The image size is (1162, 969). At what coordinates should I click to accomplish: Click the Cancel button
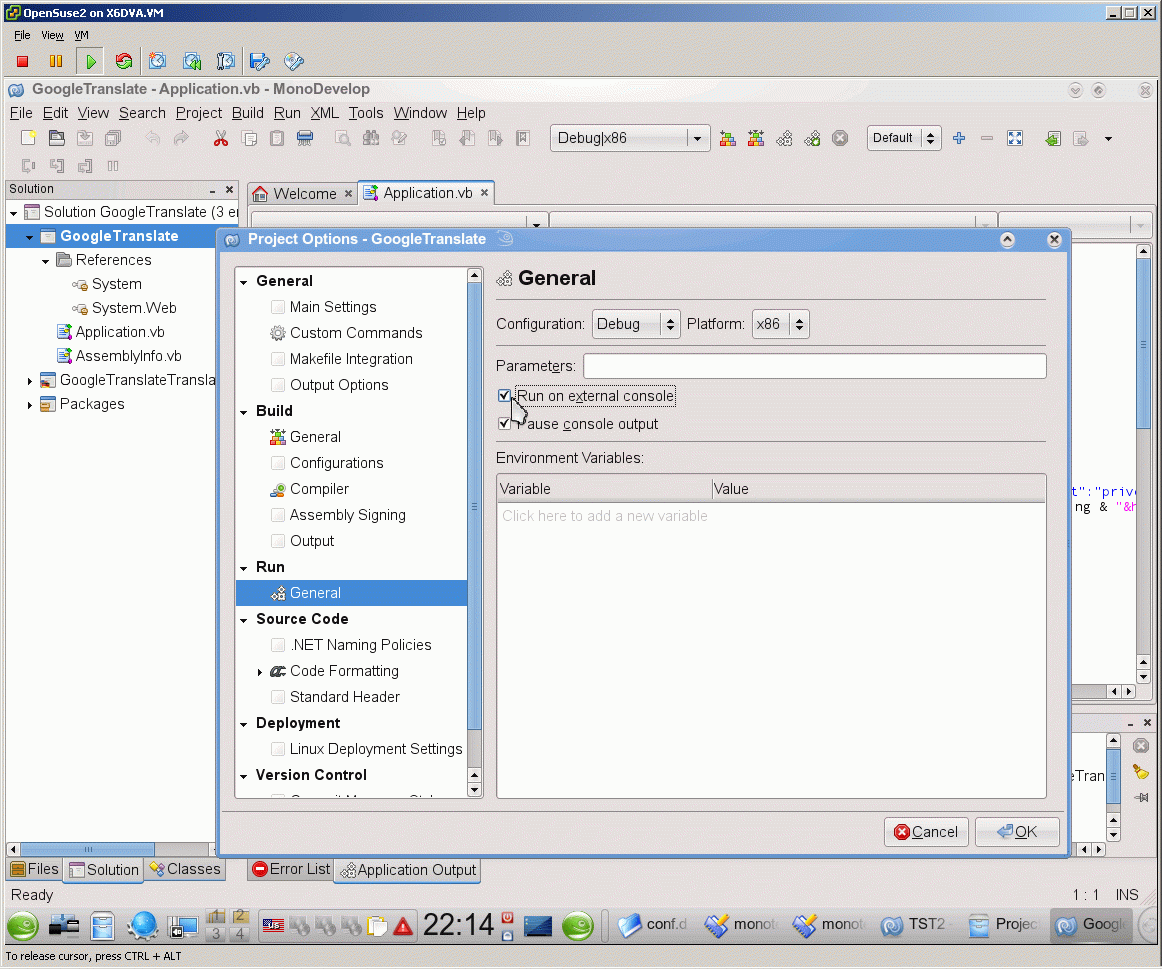pos(926,831)
